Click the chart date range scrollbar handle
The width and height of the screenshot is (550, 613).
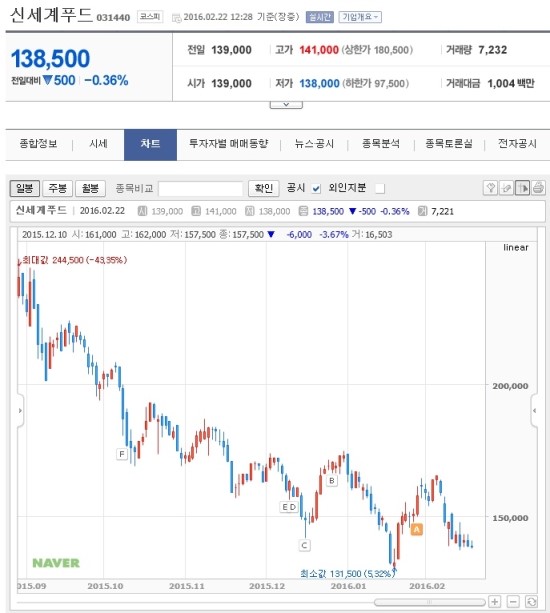(x=429, y=602)
